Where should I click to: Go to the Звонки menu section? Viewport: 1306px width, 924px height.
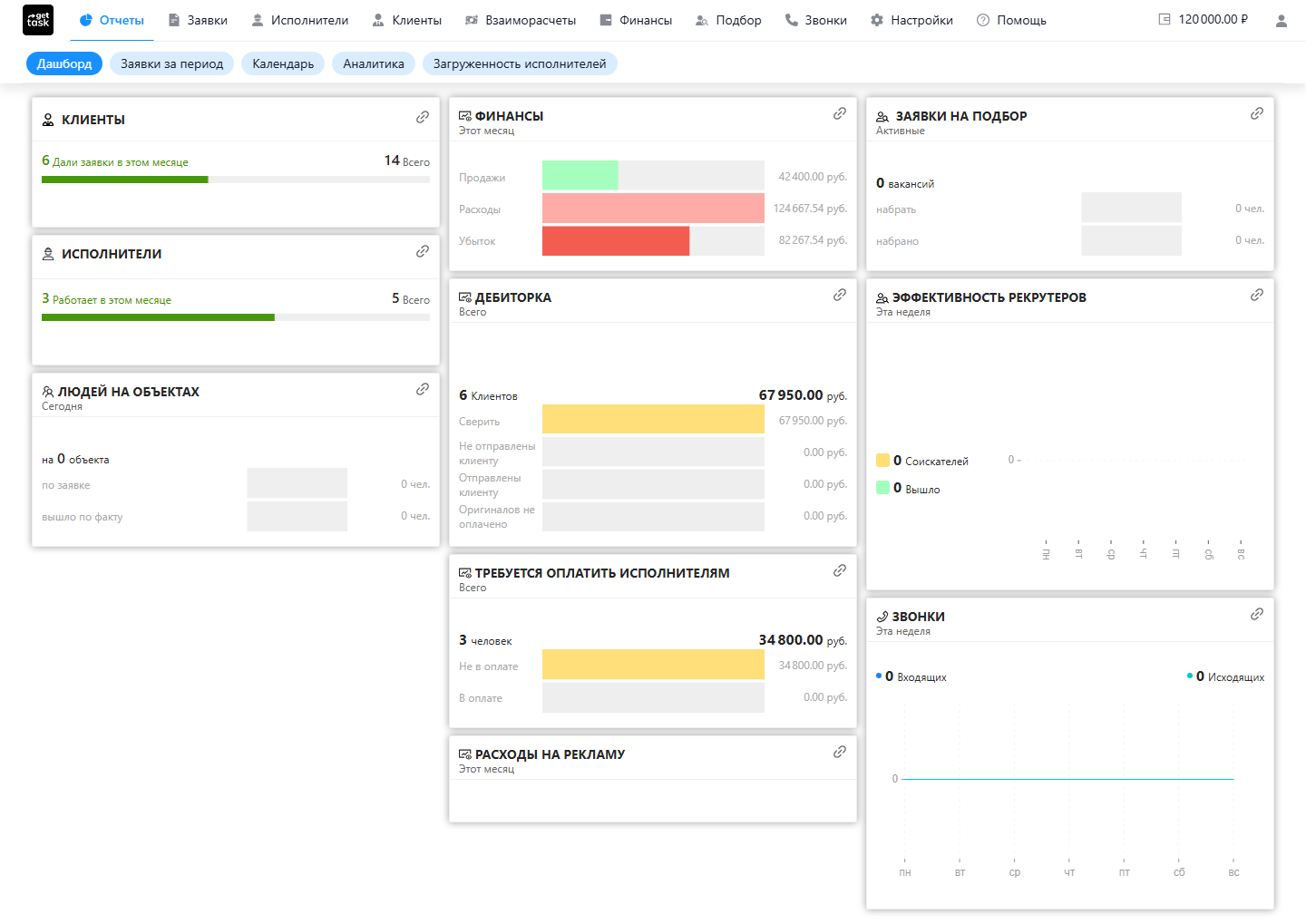click(816, 20)
